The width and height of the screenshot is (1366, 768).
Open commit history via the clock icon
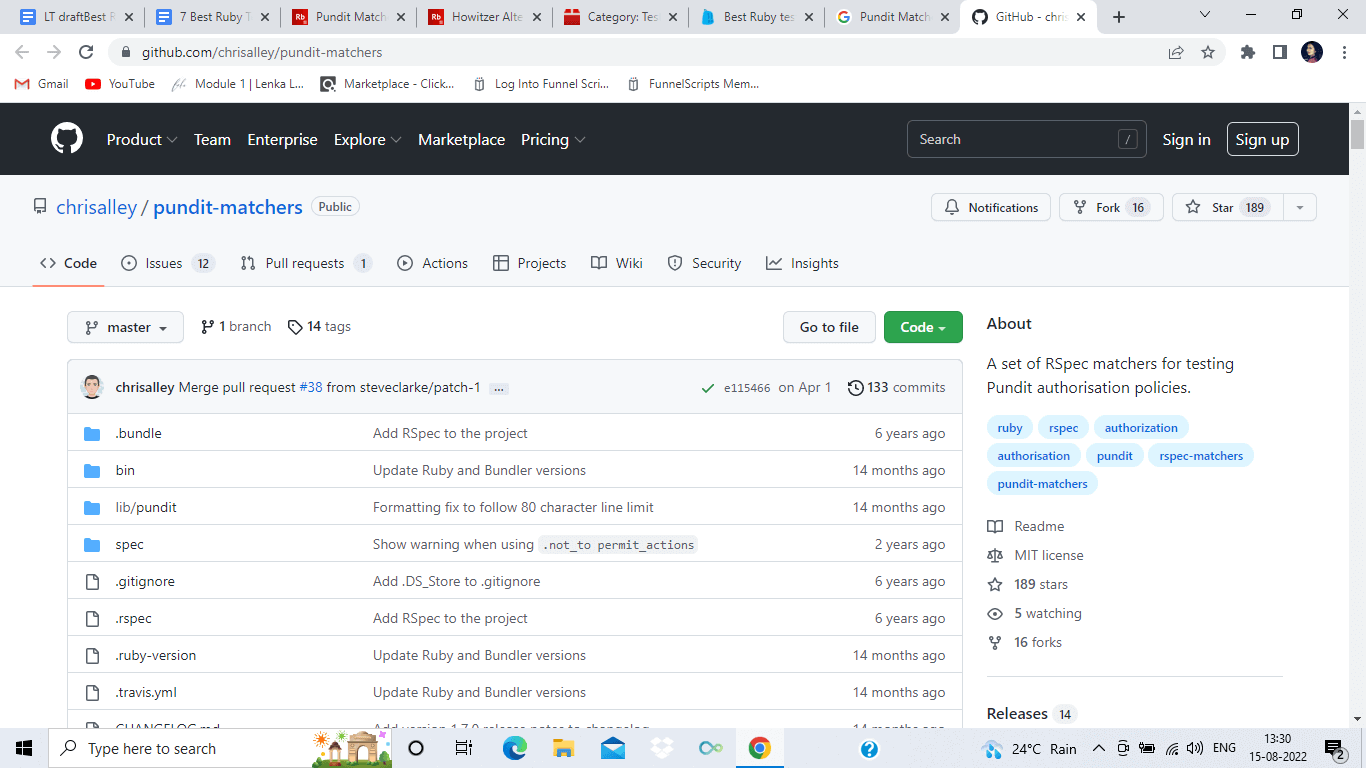[855, 387]
